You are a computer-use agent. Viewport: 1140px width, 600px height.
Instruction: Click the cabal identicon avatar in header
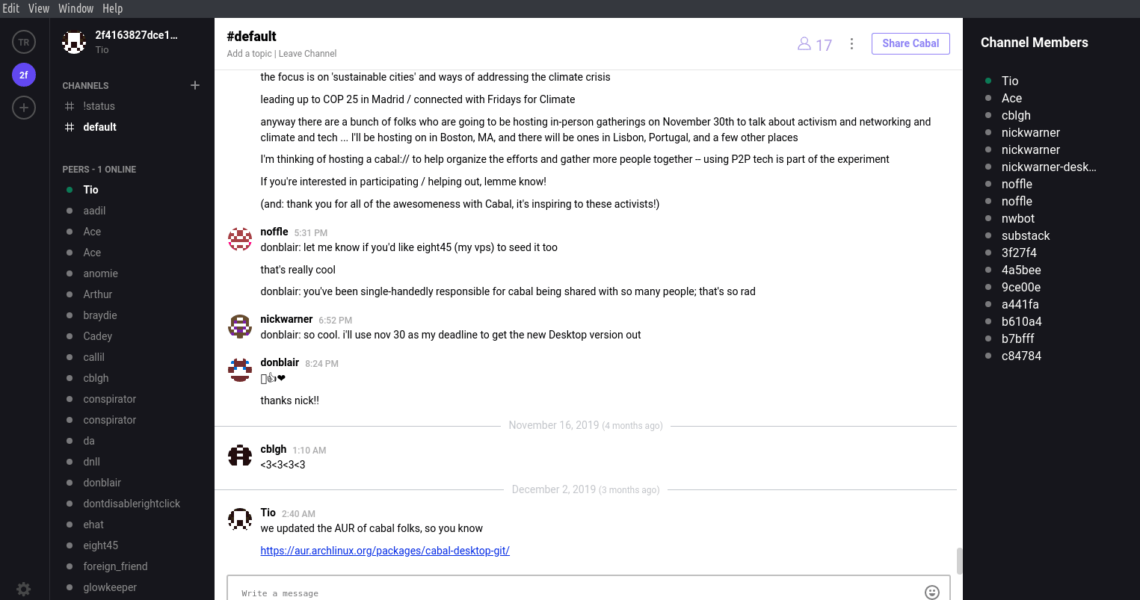(x=74, y=42)
